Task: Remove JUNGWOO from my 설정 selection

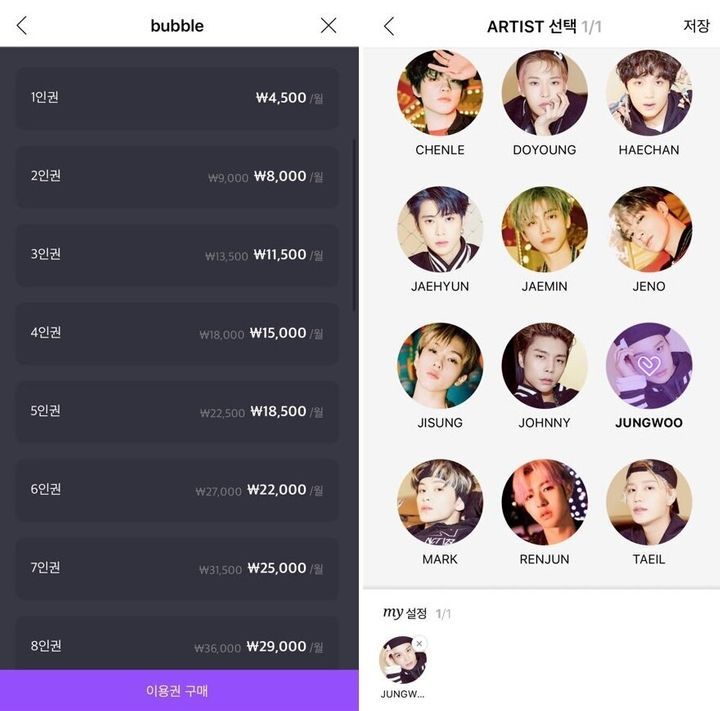Action: 419,643
